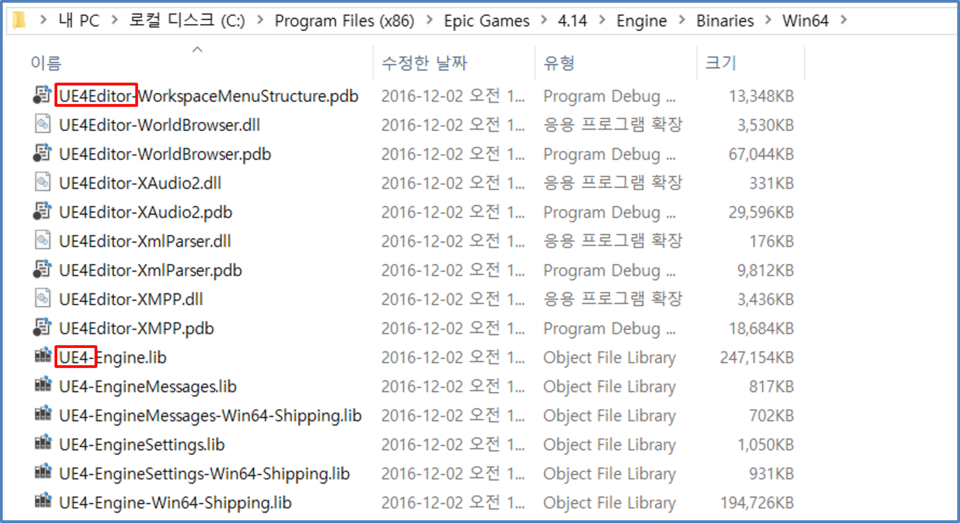Select file UE4-EngineMessages.lib
This screenshot has height=523, width=960.
[148, 387]
